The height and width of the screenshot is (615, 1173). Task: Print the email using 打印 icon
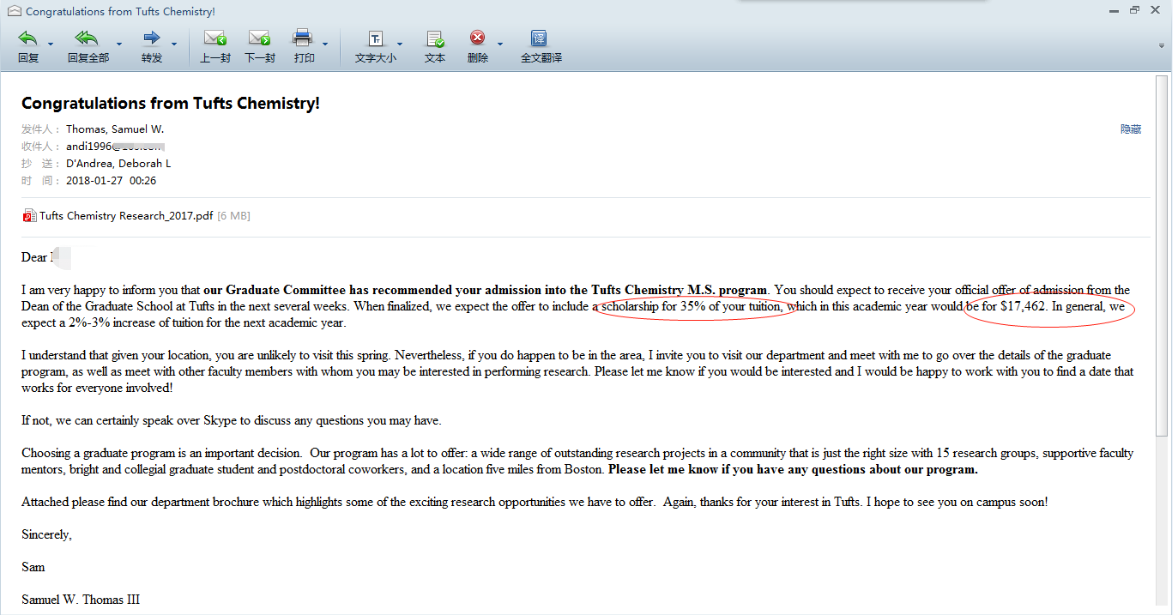point(302,40)
